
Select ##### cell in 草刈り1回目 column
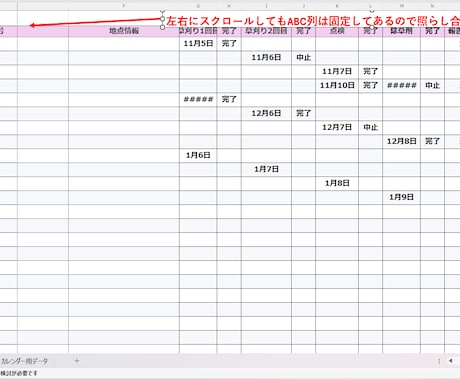(x=198, y=100)
